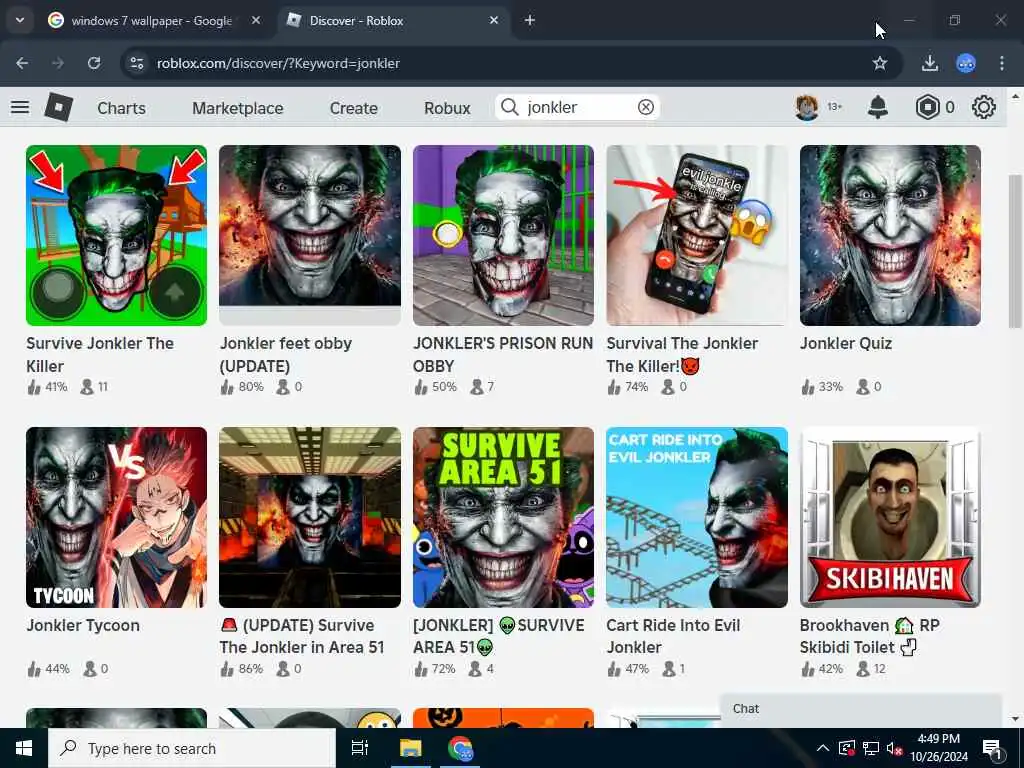
Task: Expand the tab search dropdown arrow
Action: click(20, 20)
